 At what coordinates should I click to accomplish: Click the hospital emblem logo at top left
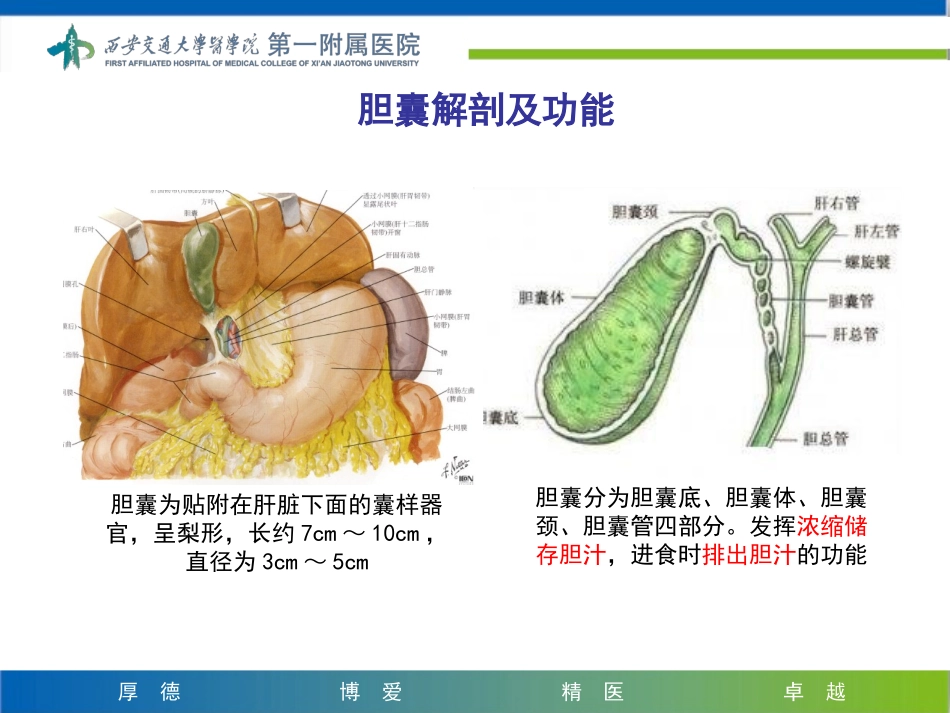71,47
